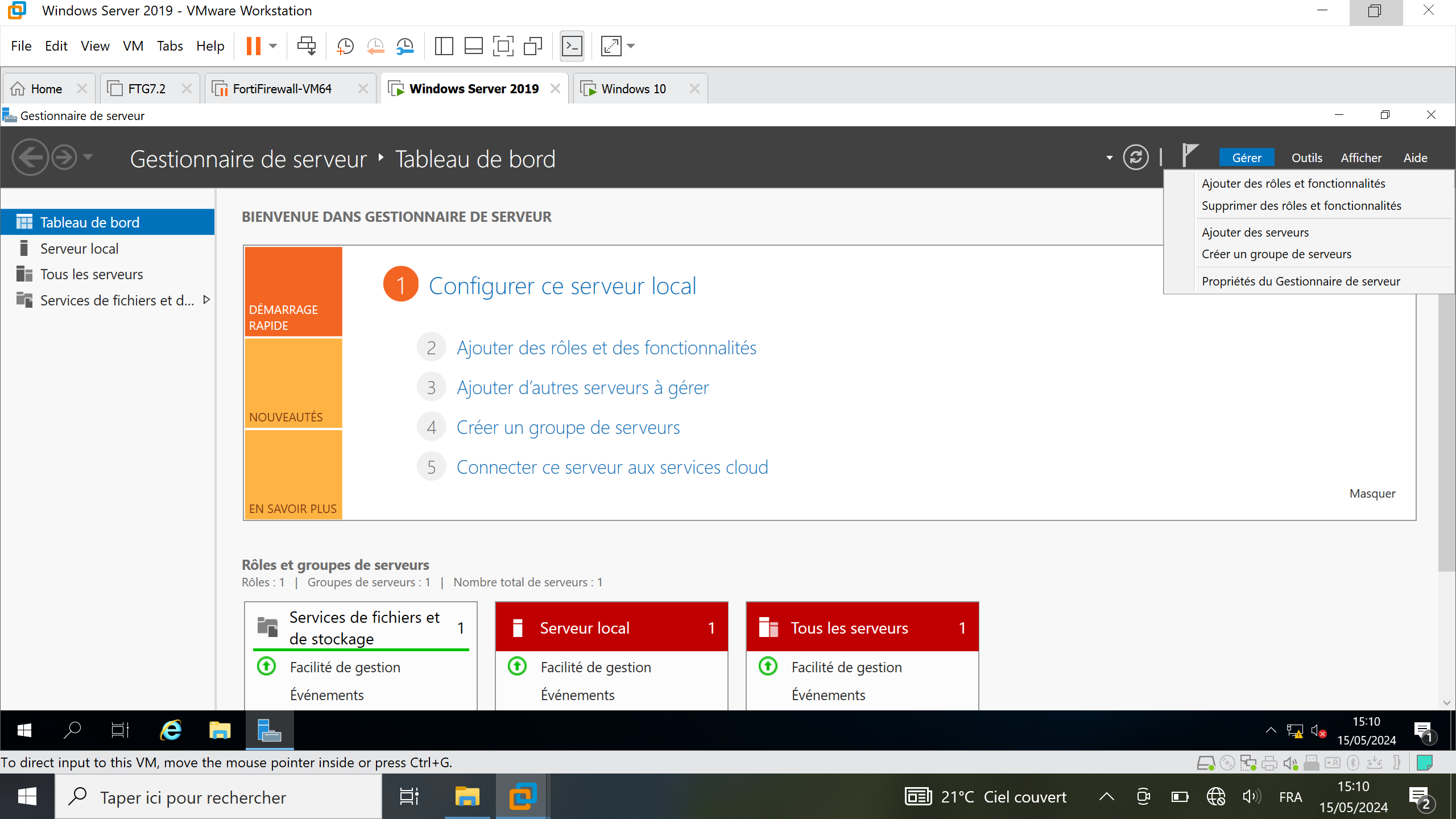The height and width of the screenshot is (819, 1456).
Task: Select the EN SAVOIR PLUS tile
Action: 293,474
